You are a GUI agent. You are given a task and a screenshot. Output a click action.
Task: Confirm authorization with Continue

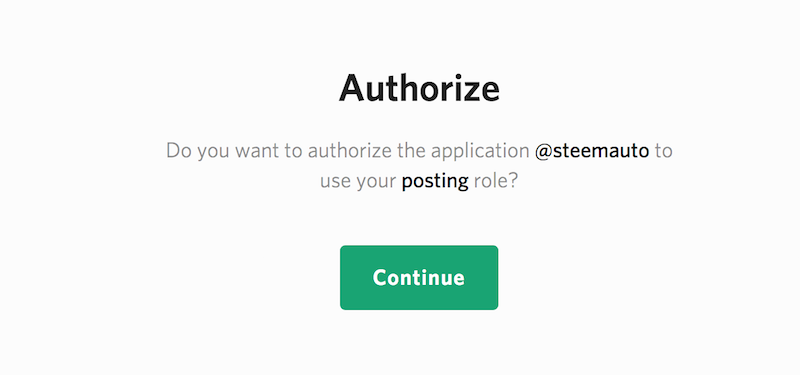pyautogui.click(x=419, y=278)
